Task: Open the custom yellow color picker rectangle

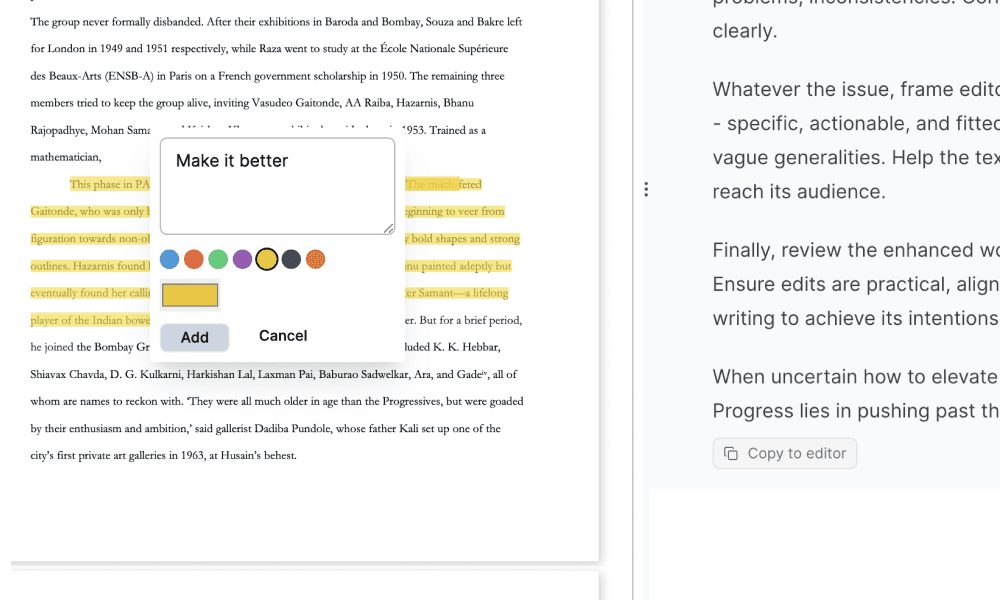Action: [190, 295]
